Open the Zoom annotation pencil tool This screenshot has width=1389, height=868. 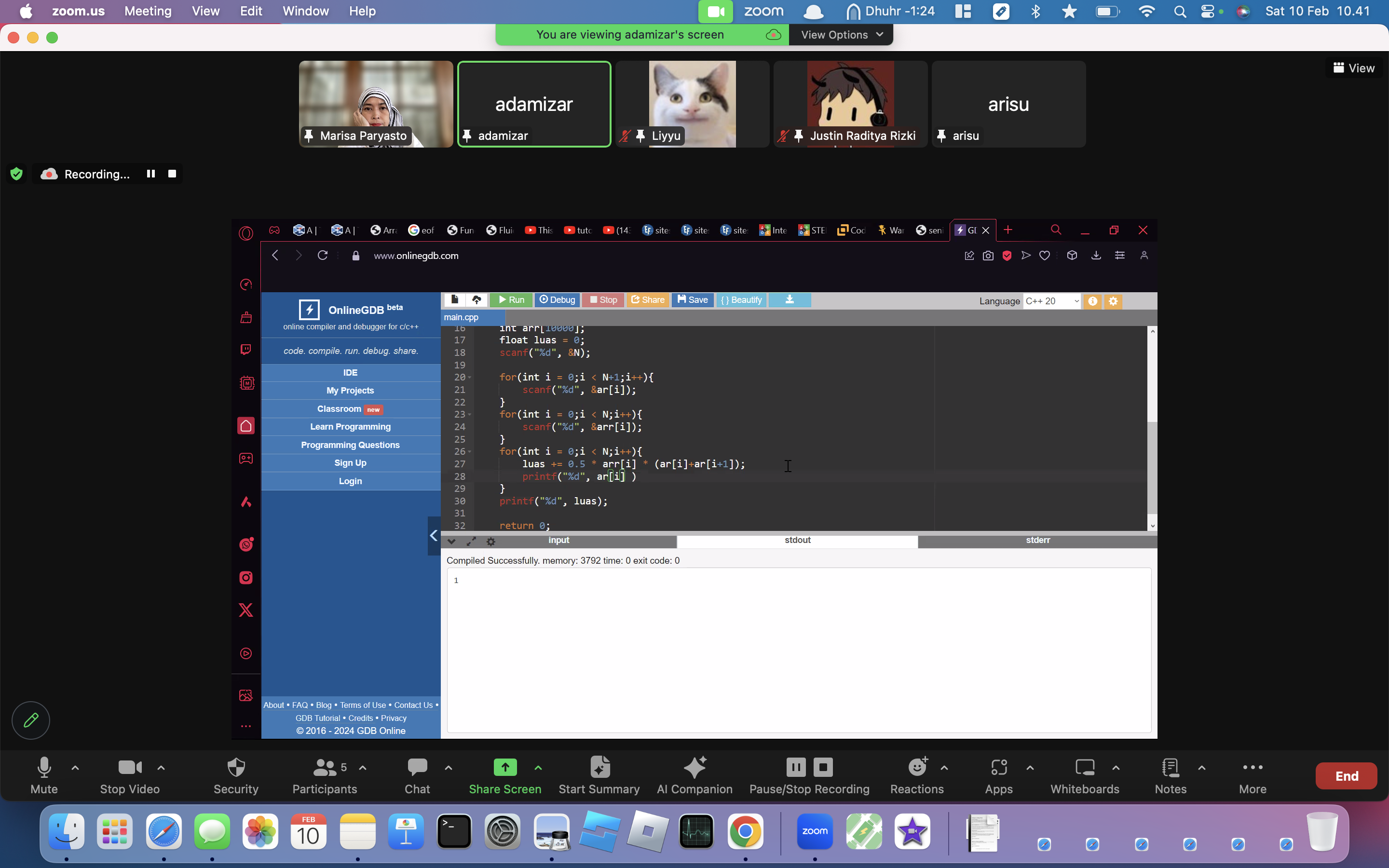coord(31,720)
